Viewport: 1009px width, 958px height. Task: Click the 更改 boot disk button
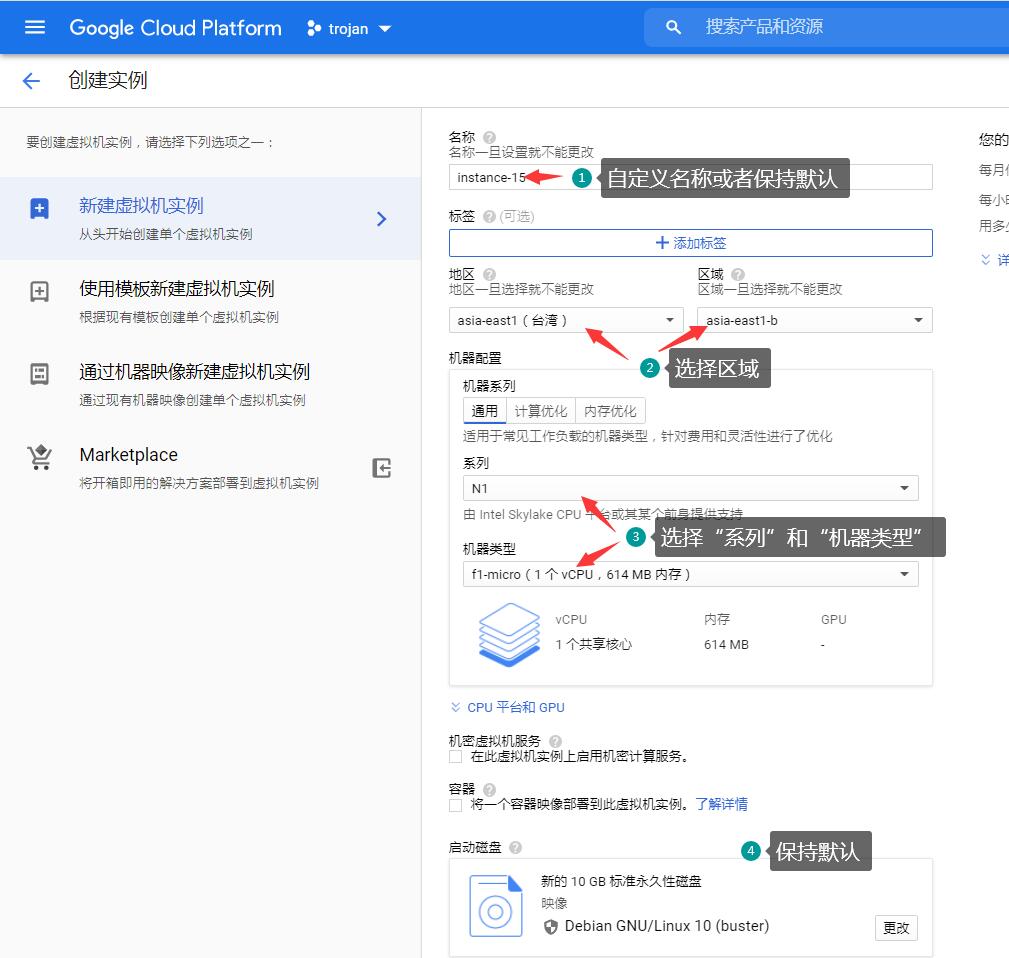(x=896, y=928)
